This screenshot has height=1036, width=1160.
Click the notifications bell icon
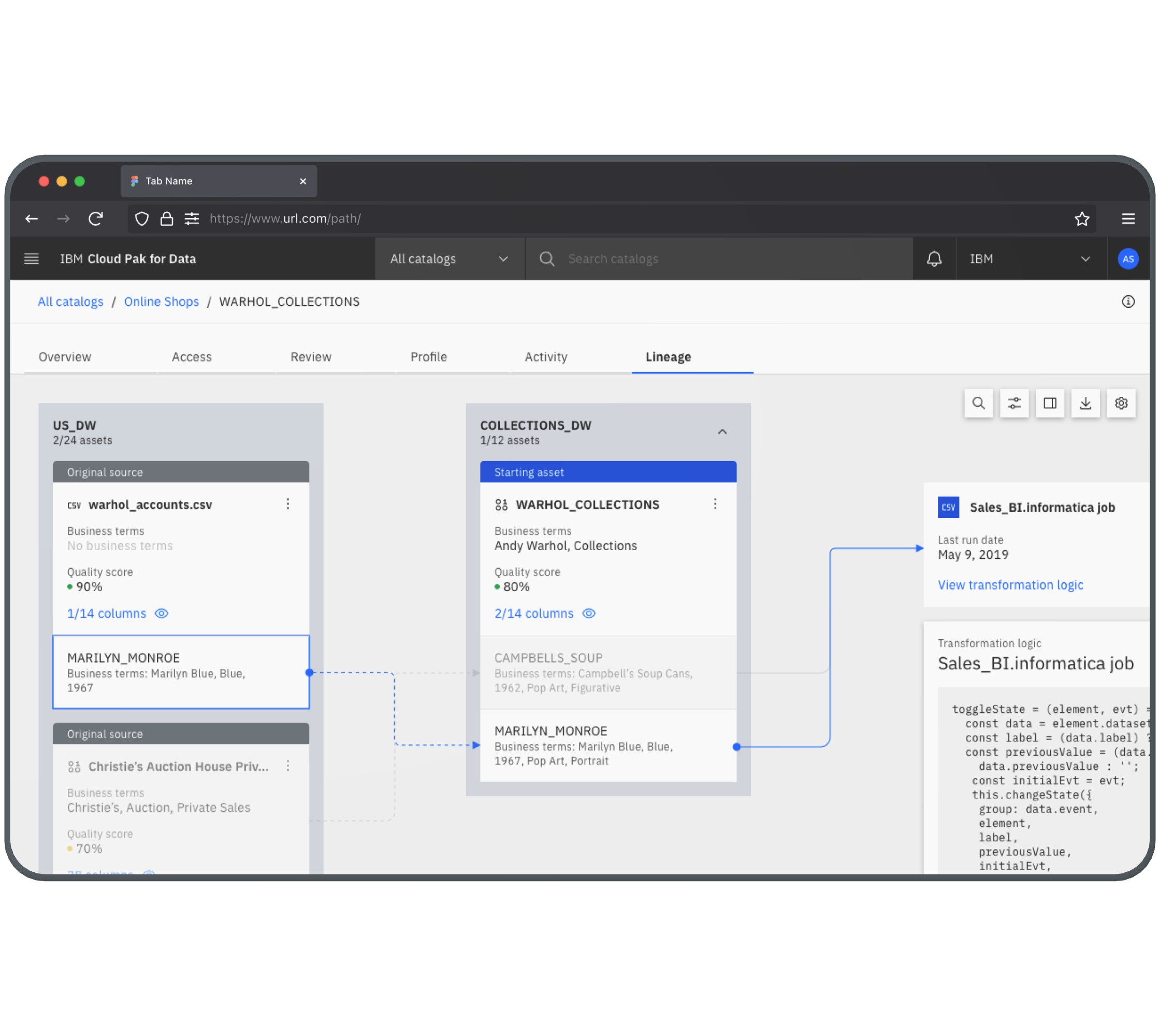coord(934,259)
